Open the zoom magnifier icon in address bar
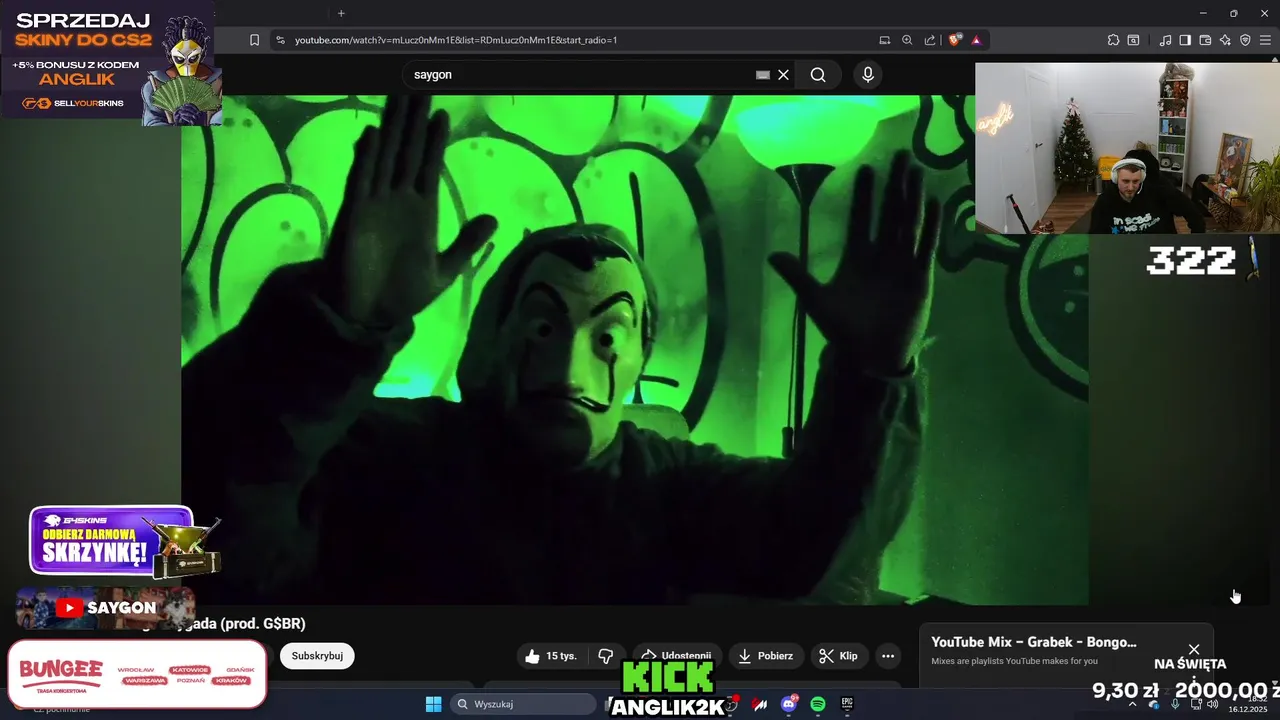Screen dimensions: 1280x720 pyautogui.click(x=907, y=40)
